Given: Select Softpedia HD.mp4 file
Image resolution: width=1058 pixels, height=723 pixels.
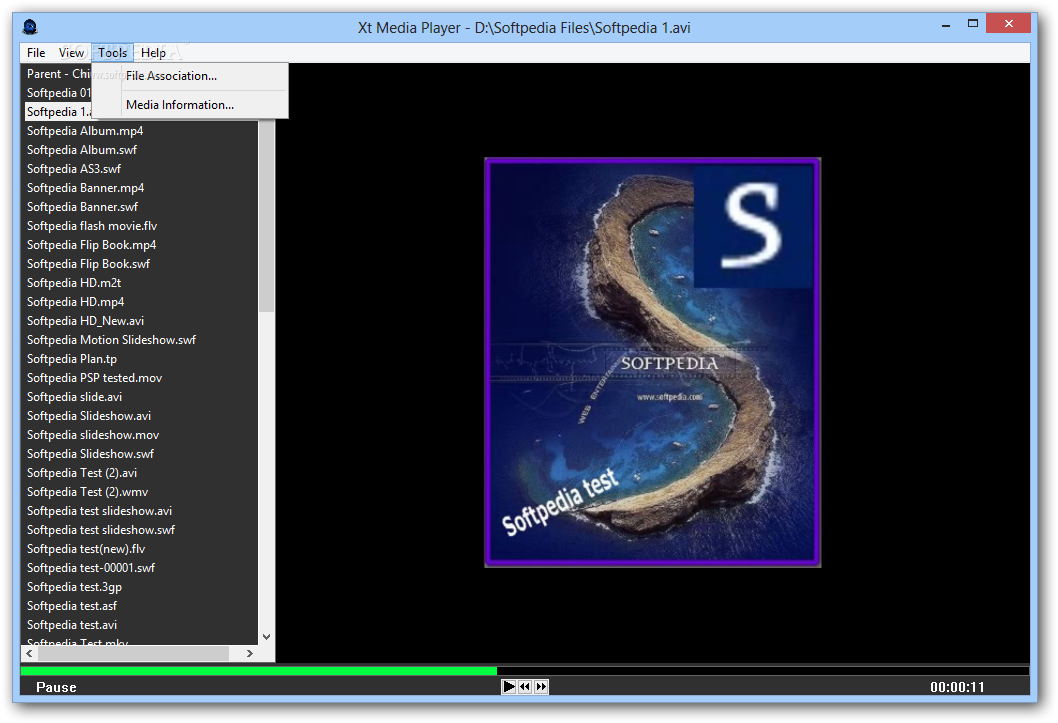Looking at the screenshot, I should [76, 301].
